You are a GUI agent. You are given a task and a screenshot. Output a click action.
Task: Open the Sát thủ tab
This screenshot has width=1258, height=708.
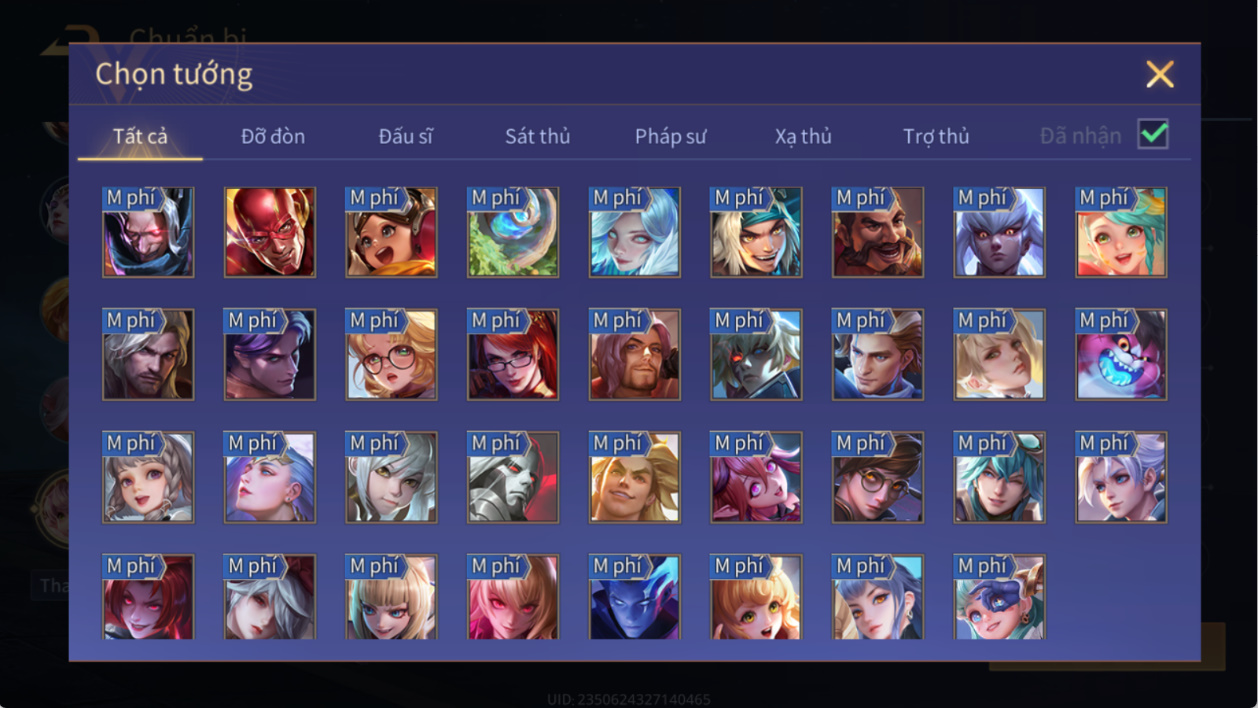pyautogui.click(x=537, y=136)
